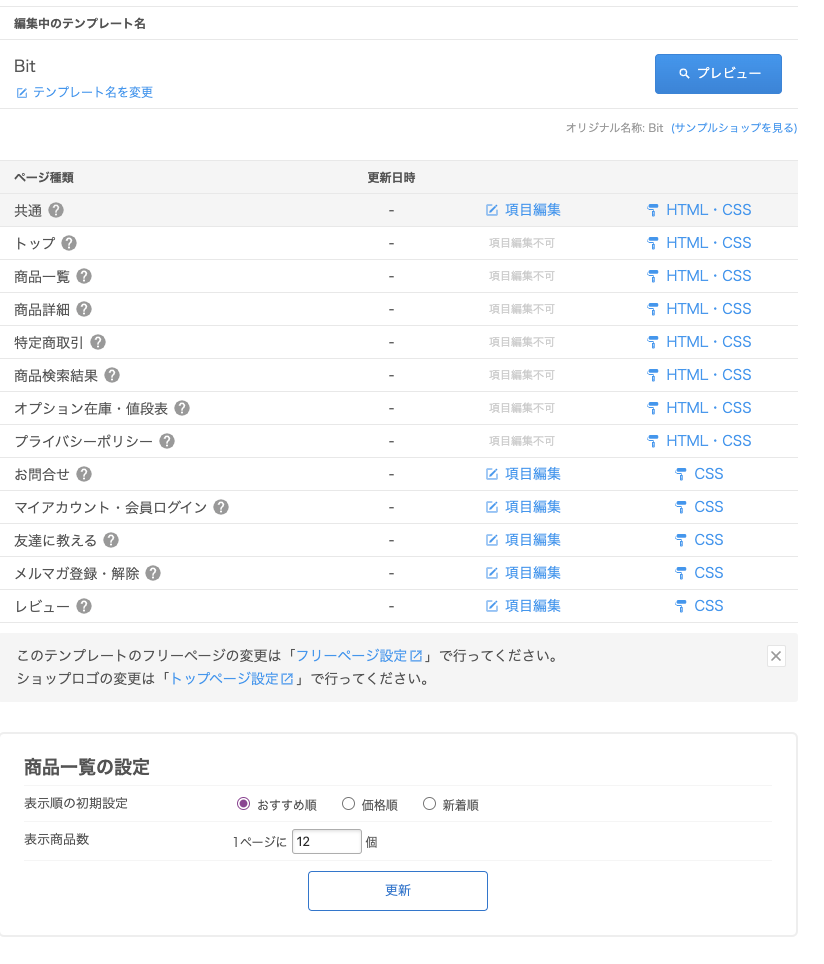Click テンプレート名を変更 link
Viewport: 824px width, 964px height.
84,92
